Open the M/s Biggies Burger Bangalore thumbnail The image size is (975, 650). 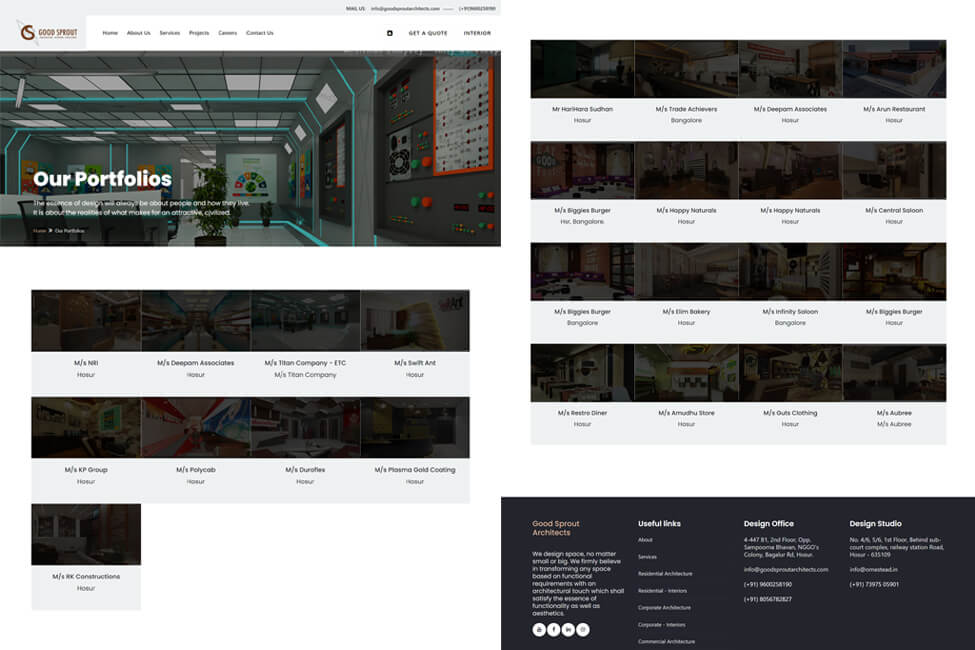click(x=581, y=270)
